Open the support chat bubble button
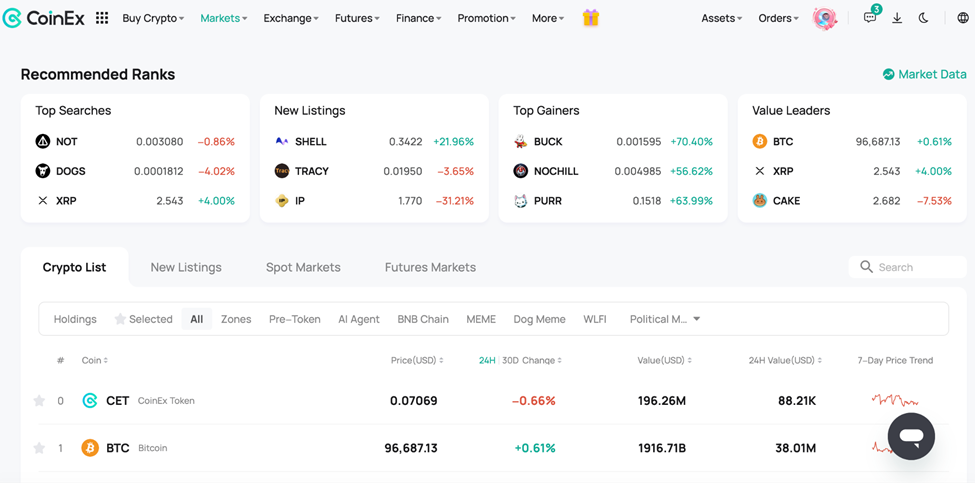Viewport: 975px width, 483px height. click(911, 436)
